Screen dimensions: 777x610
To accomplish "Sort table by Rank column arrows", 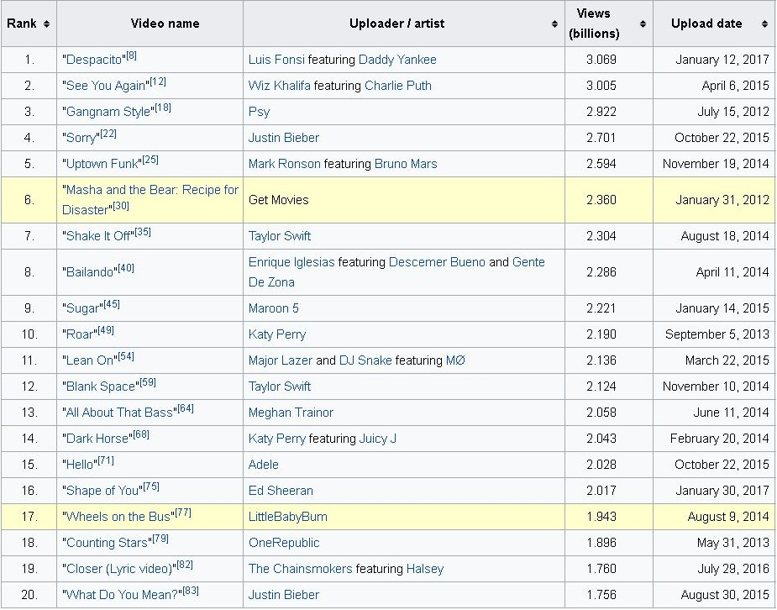I will [x=47, y=24].
